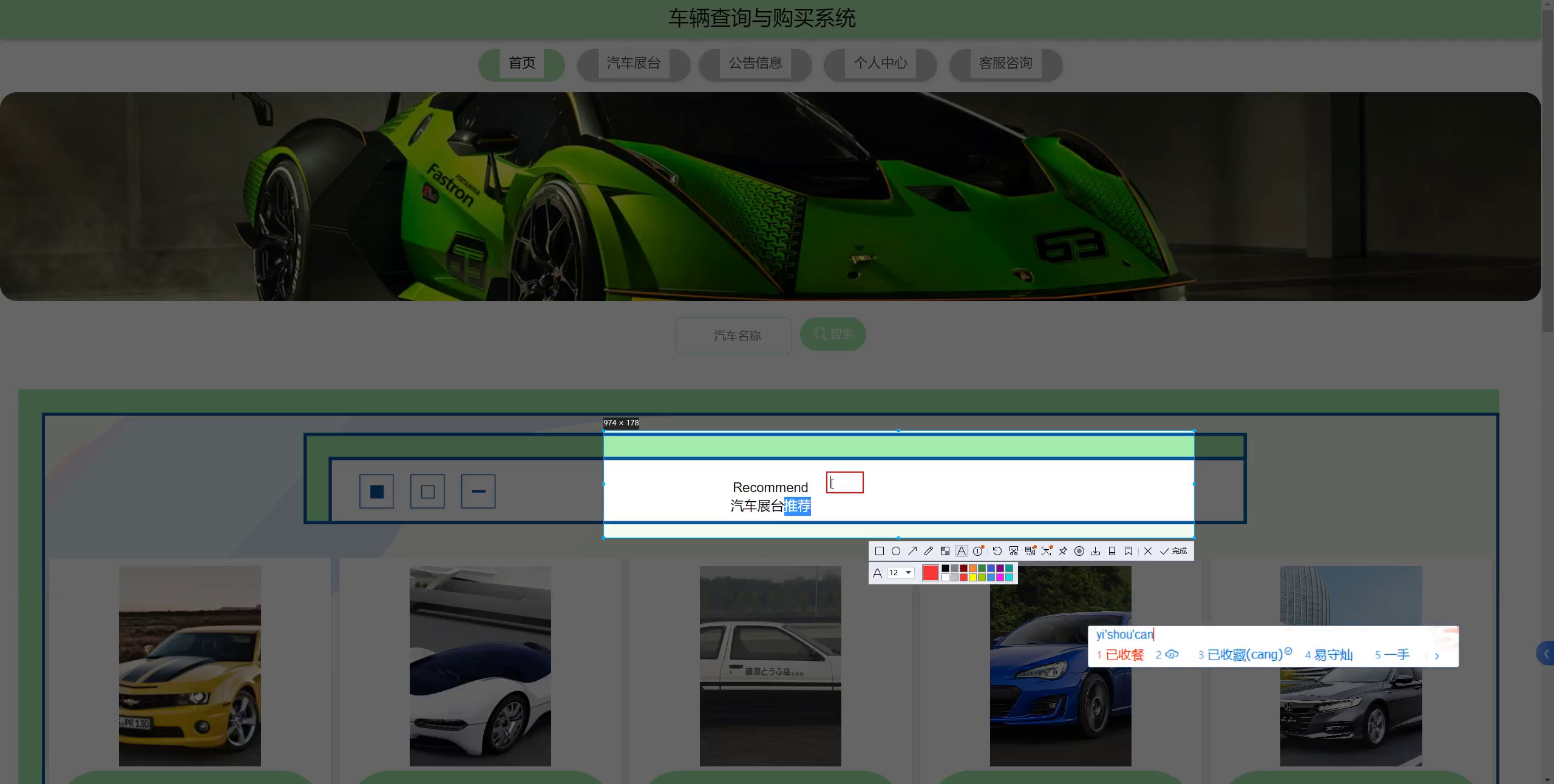Show next page of IME candidates
The height and width of the screenshot is (784, 1554).
[1437, 656]
